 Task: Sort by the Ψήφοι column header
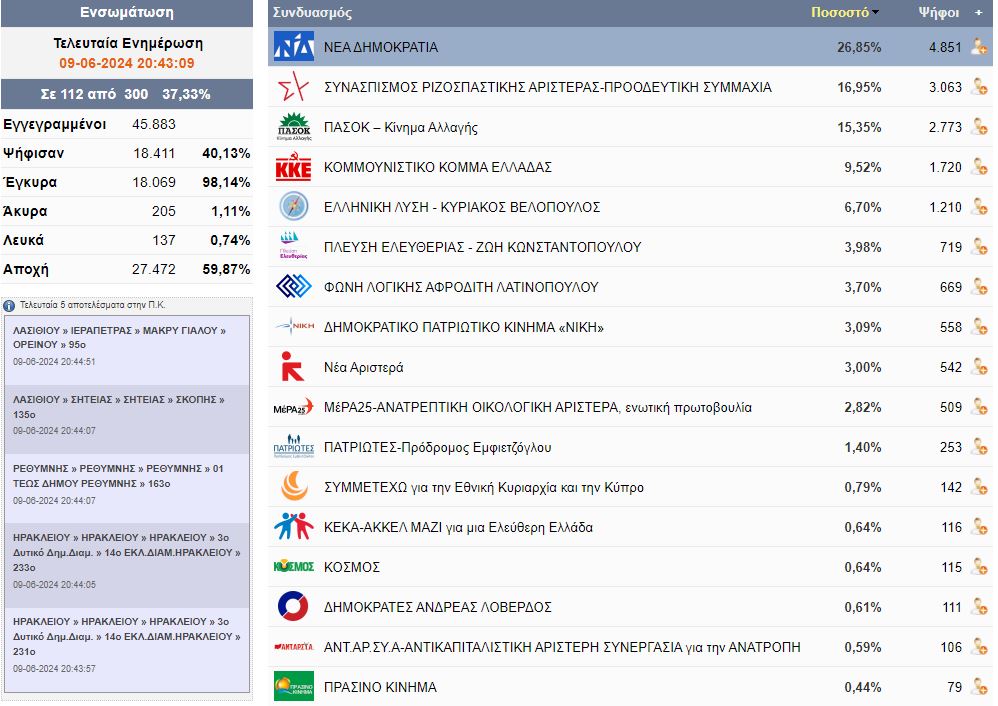[939, 13]
